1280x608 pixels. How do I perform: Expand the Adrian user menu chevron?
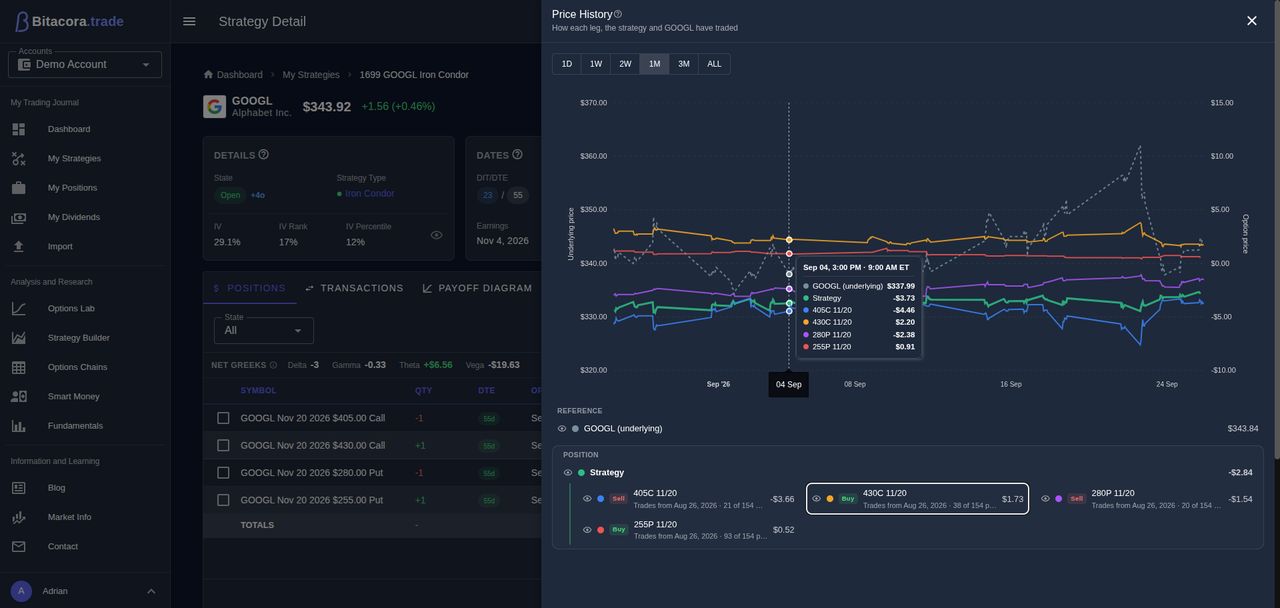click(151, 591)
